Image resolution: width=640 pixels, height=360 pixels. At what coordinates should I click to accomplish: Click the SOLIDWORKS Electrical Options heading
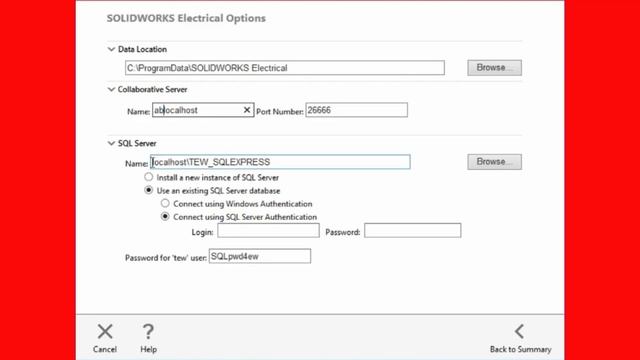(x=186, y=18)
